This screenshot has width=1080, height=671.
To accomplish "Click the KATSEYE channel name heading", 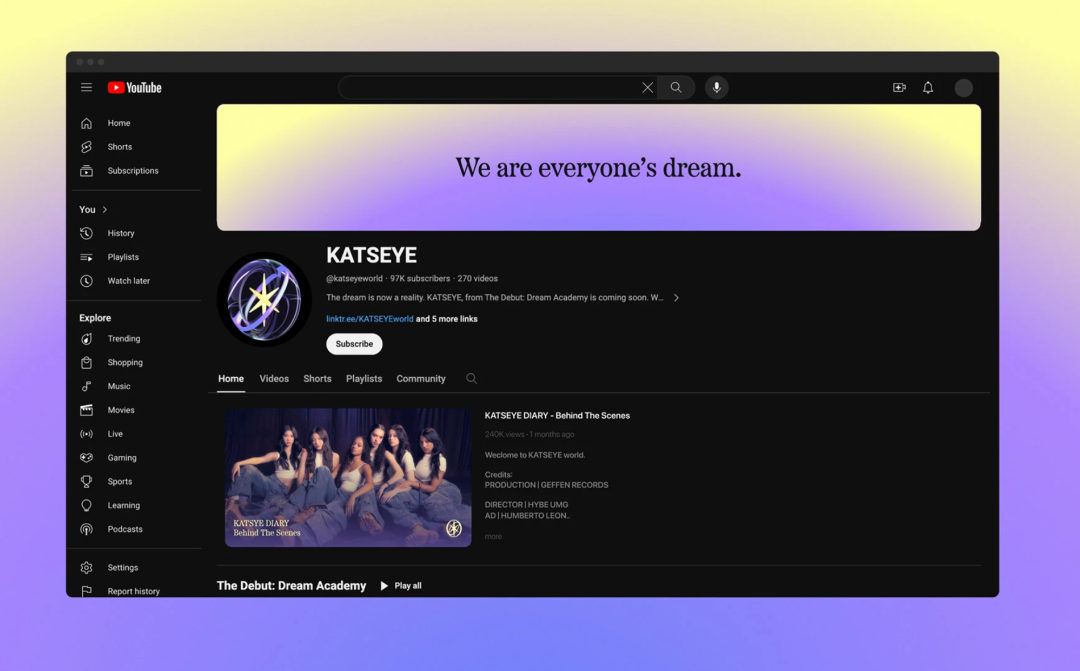I will pos(371,256).
